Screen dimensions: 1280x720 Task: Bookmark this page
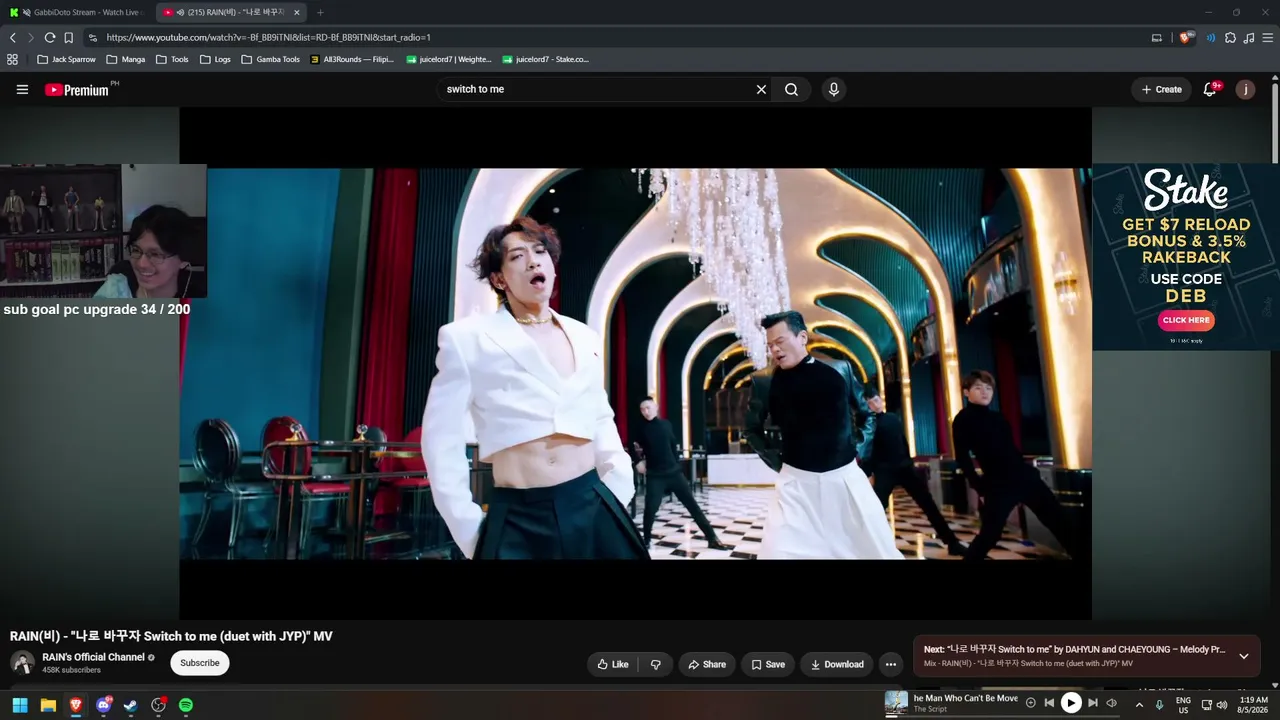tap(68, 37)
